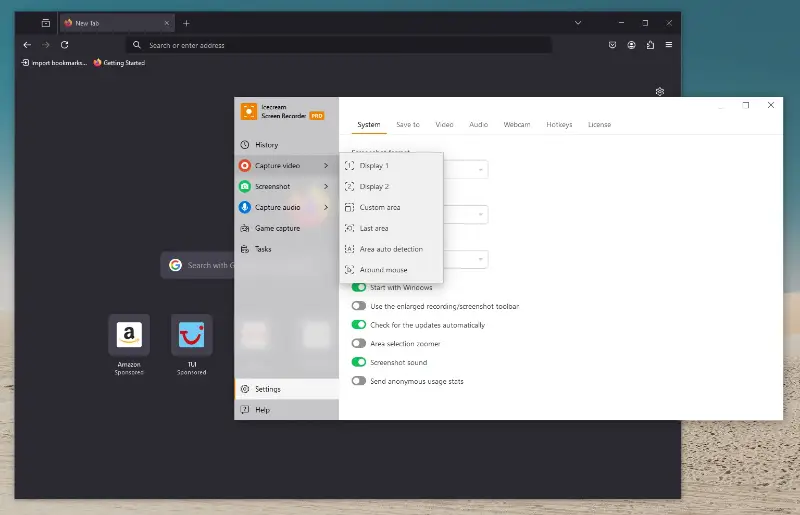Viewport: 800px width, 515px height.
Task: Click Firefox new tab personalize gear
Action: pyautogui.click(x=660, y=91)
